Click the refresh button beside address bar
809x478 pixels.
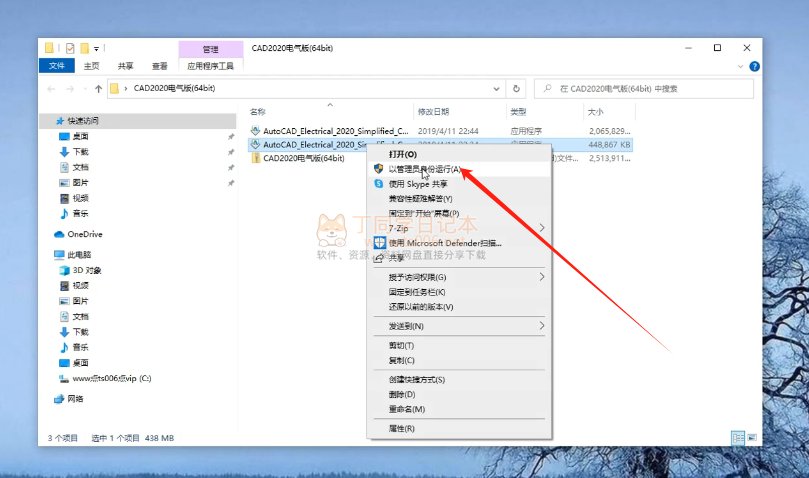[516, 89]
